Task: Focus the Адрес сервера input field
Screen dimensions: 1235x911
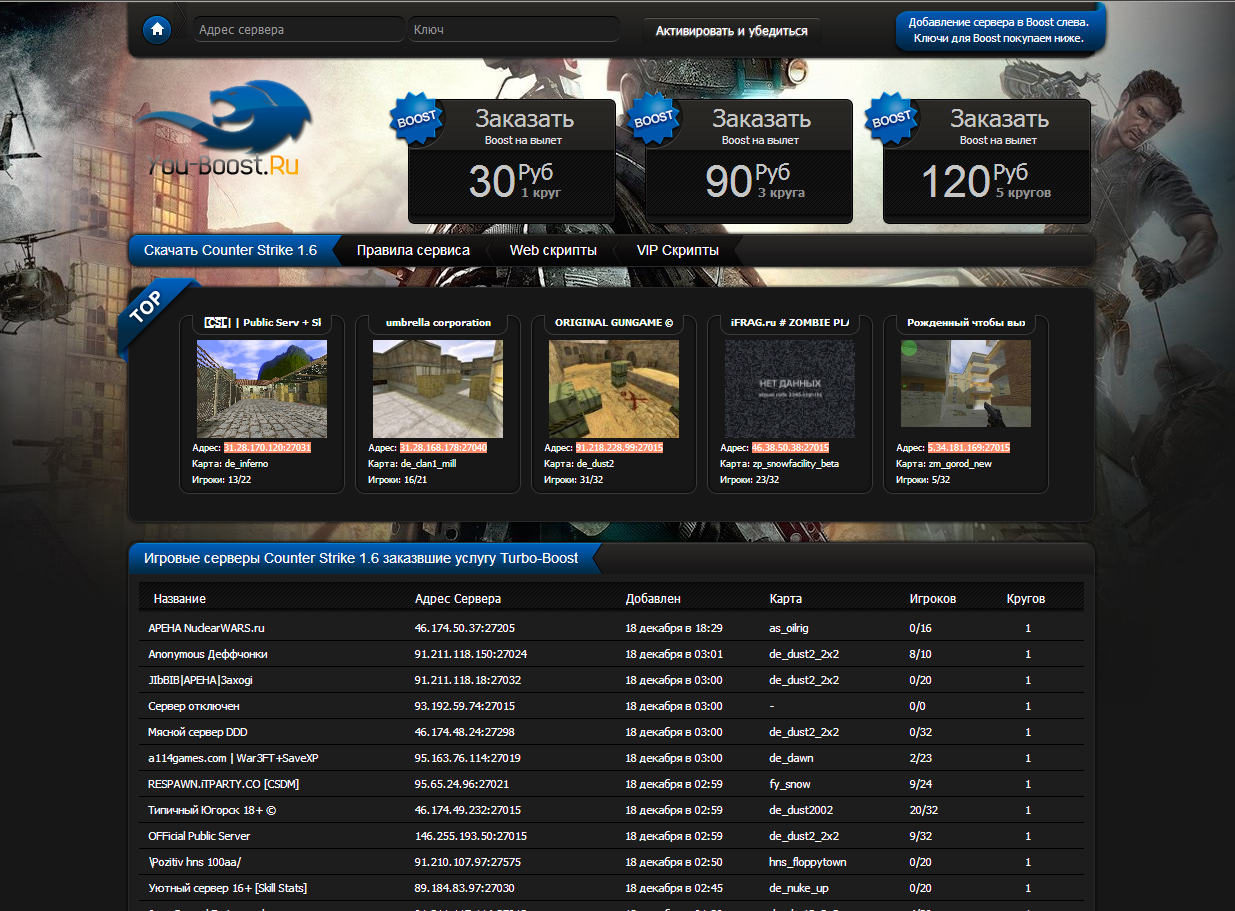Action: (x=298, y=30)
